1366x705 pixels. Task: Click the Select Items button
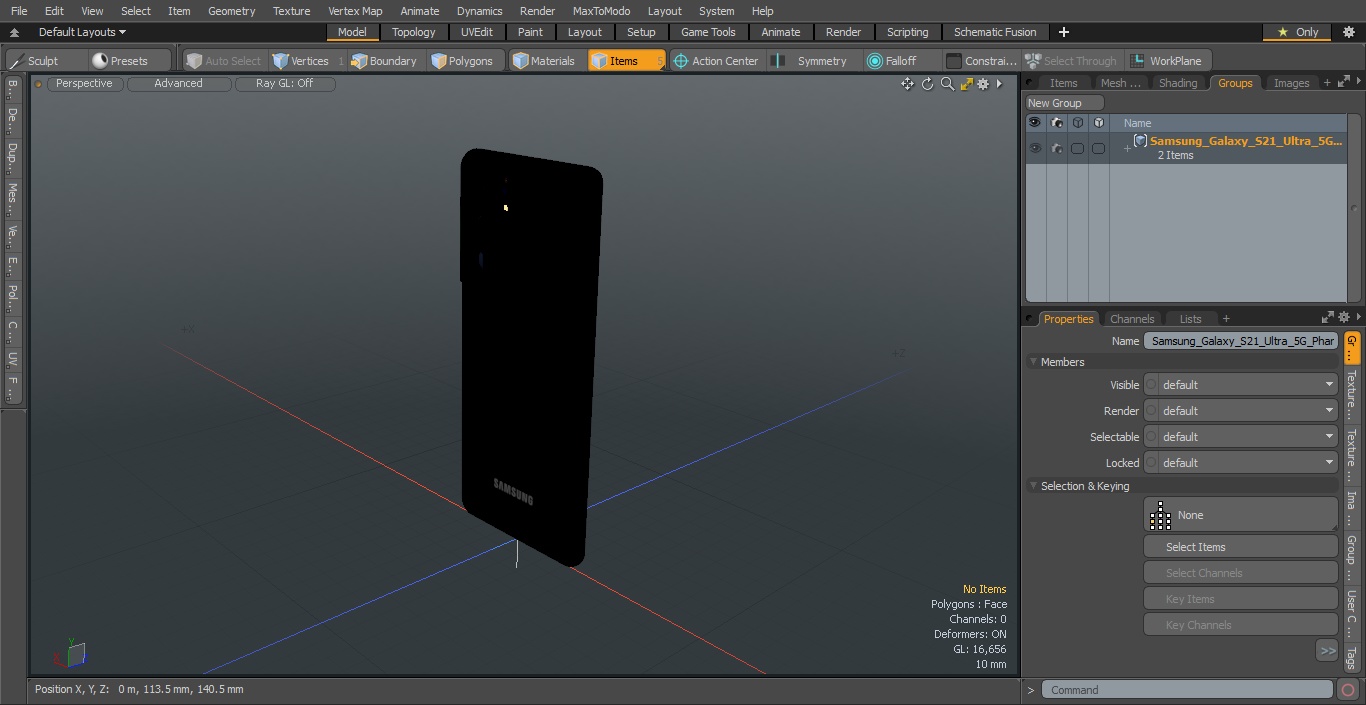point(1241,547)
